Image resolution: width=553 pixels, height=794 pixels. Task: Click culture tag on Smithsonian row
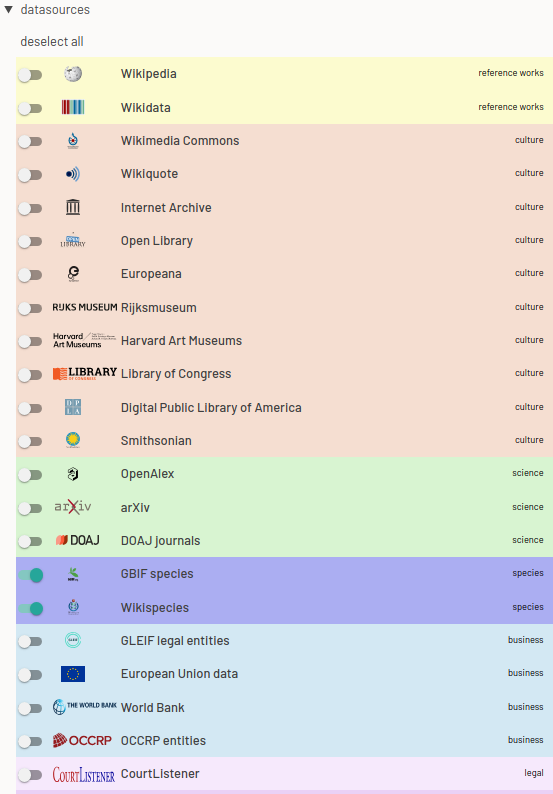tap(529, 440)
